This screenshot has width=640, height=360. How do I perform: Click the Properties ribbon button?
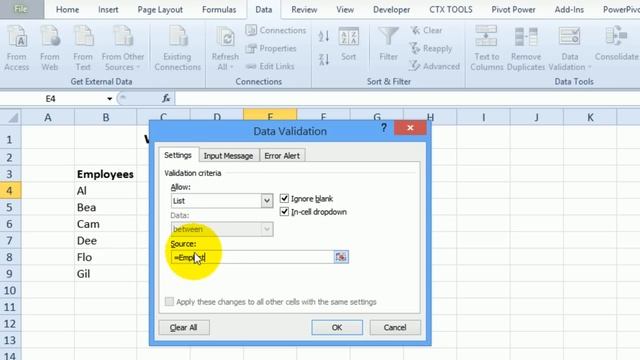point(271,48)
